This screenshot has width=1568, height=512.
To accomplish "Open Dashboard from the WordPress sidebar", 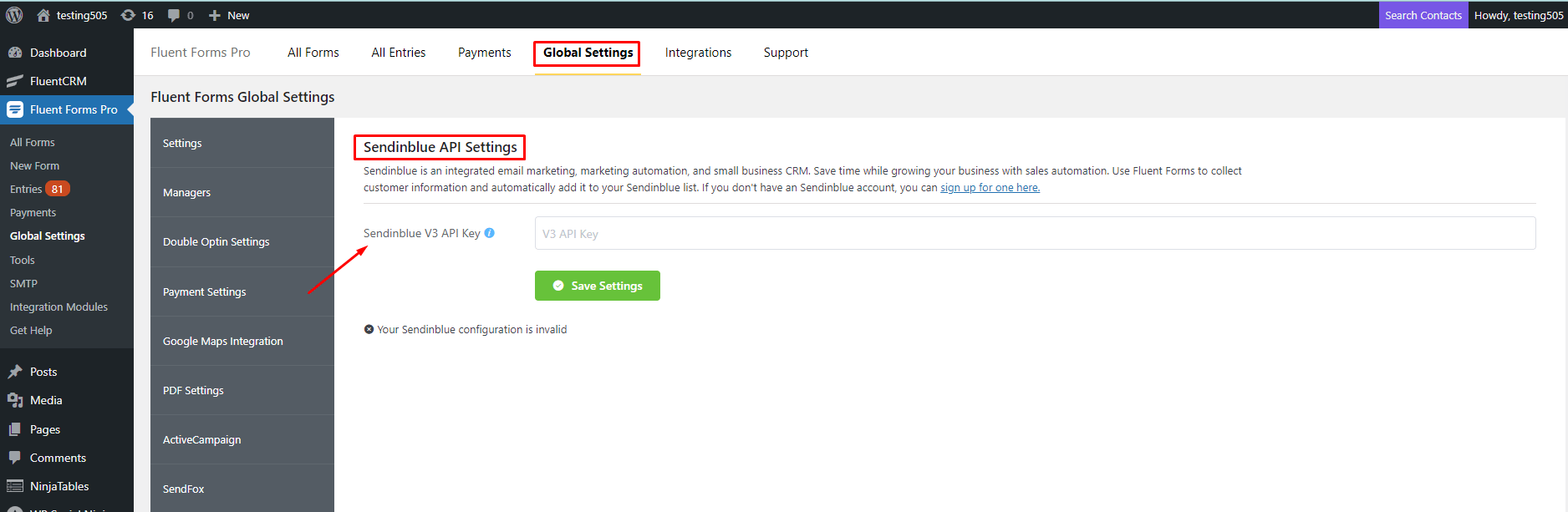I will [x=59, y=53].
